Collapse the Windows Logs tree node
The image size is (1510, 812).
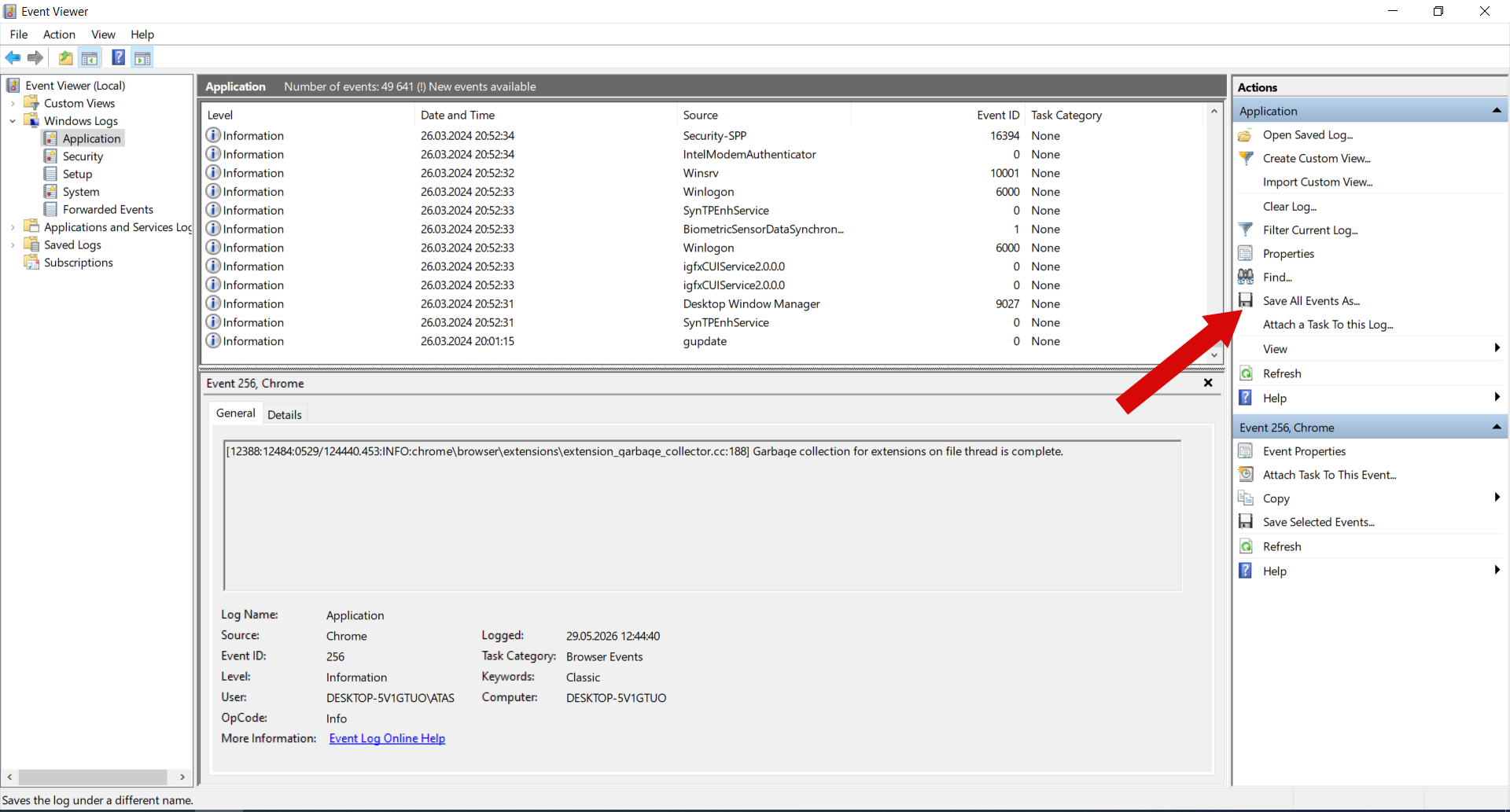pyautogui.click(x=13, y=121)
